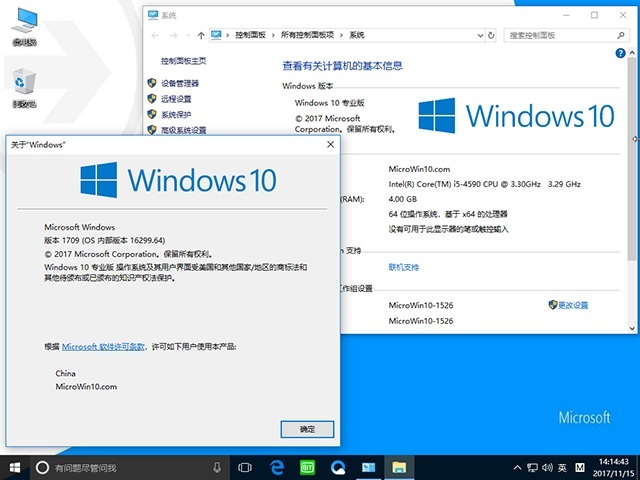Open the taskbar clock and date
The image size is (640, 480).
[613, 467]
